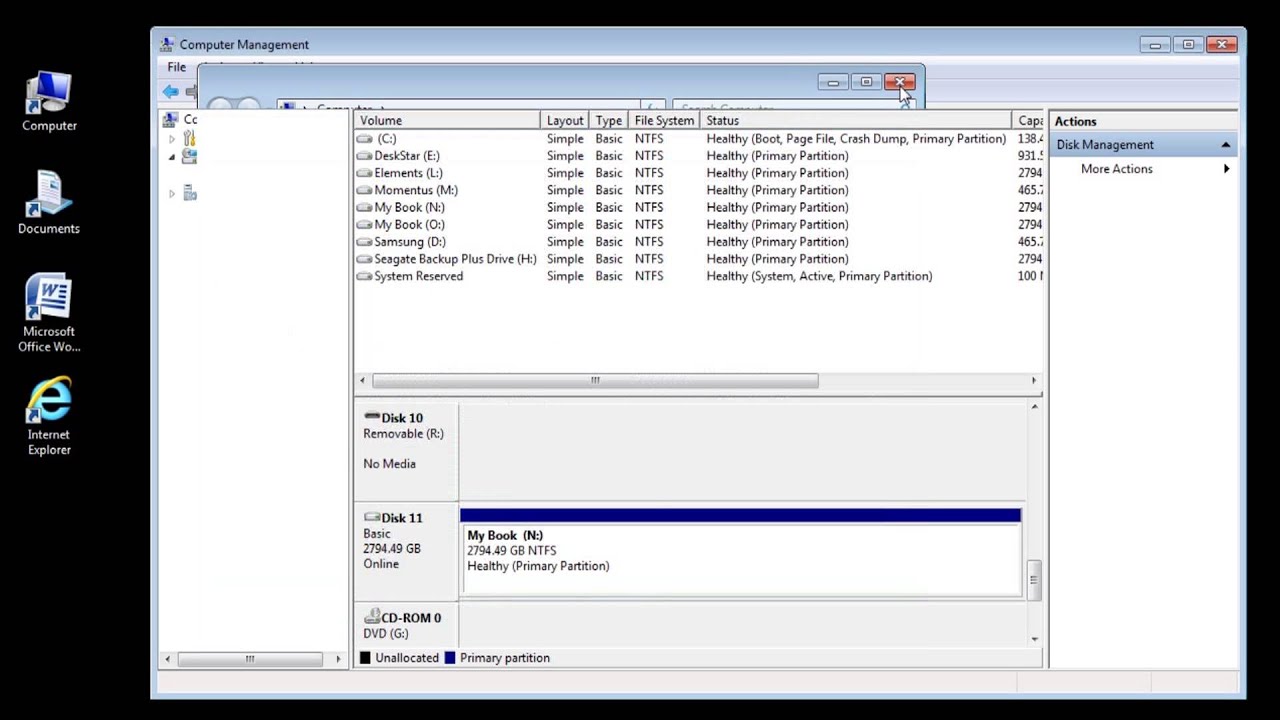Sort by the Status column header
The height and width of the screenshot is (720, 1280).
pyautogui.click(x=856, y=120)
